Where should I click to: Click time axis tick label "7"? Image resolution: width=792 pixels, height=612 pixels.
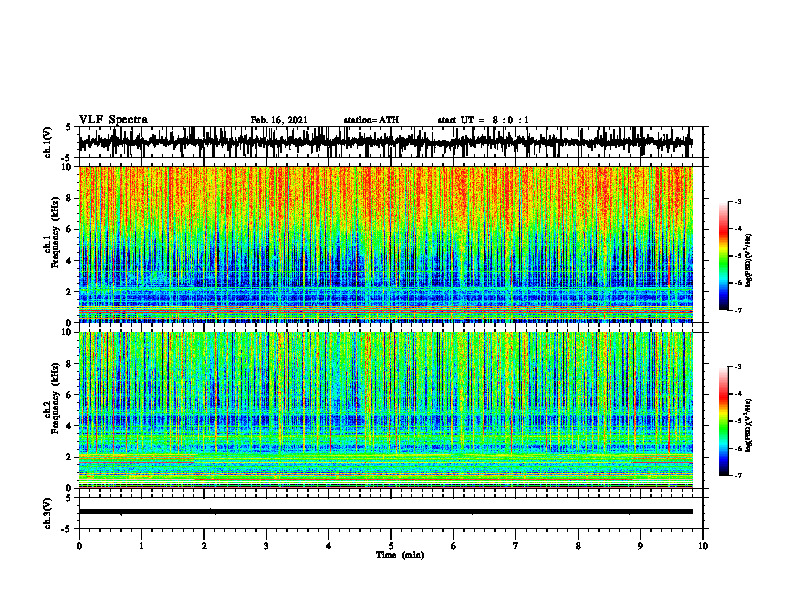pos(516,546)
